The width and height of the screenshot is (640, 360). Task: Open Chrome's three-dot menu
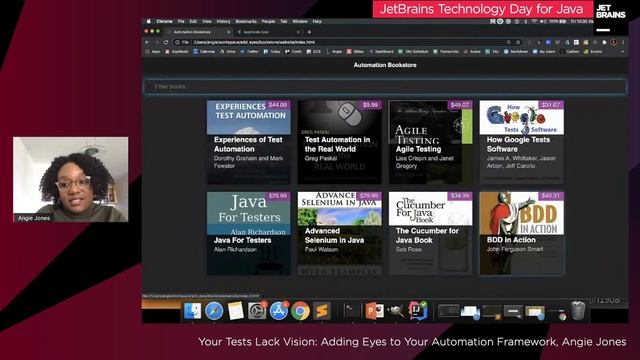coord(623,42)
